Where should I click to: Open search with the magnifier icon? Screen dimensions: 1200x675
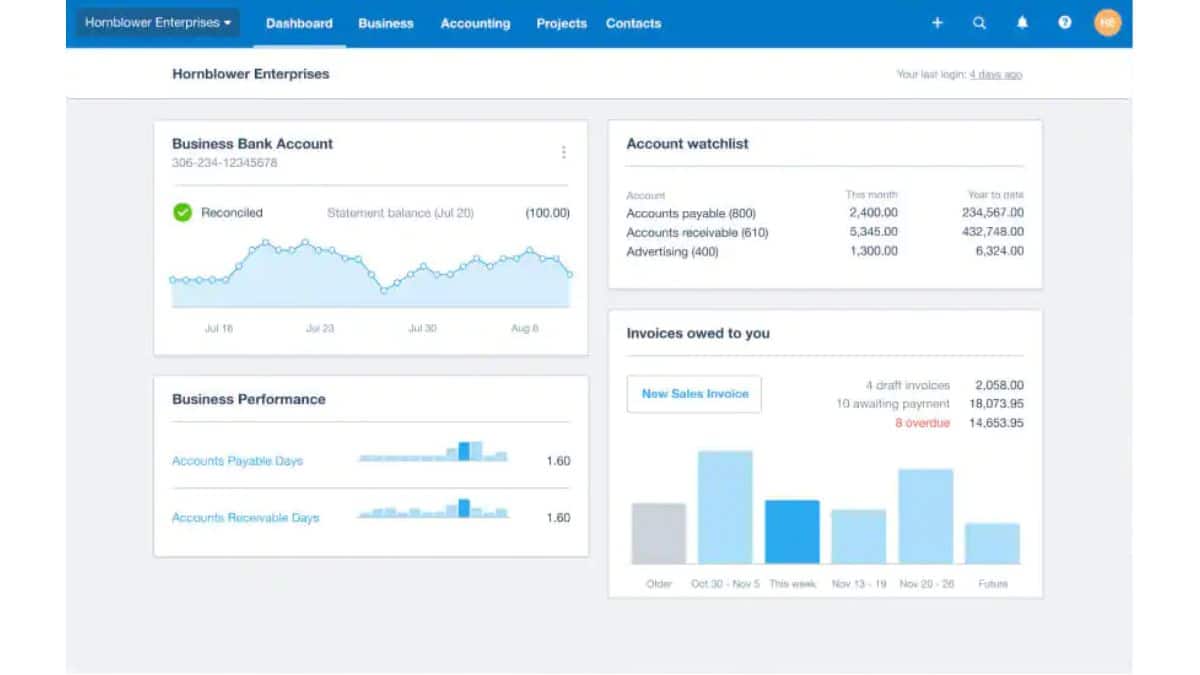click(x=980, y=23)
